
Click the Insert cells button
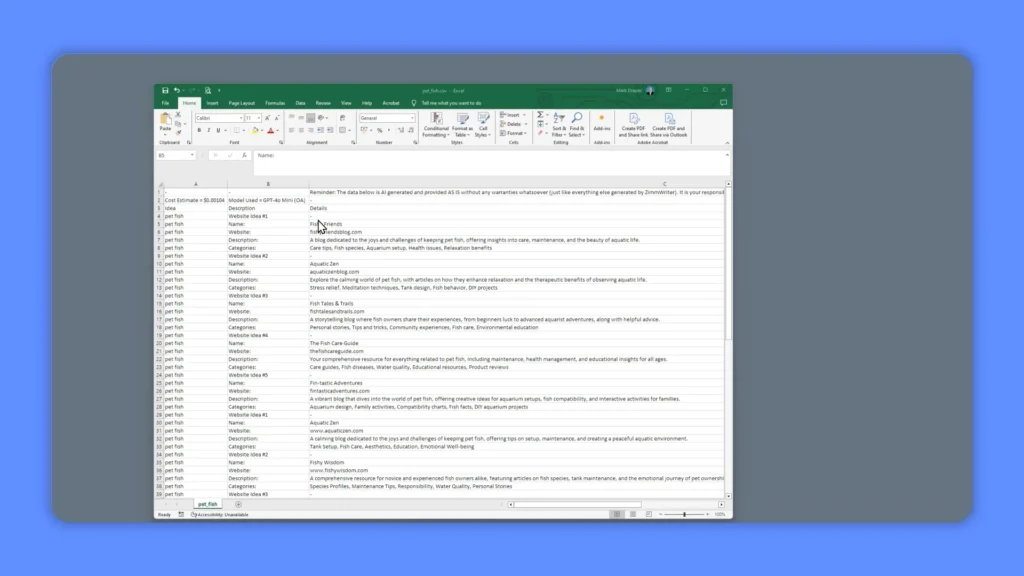point(510,114)
